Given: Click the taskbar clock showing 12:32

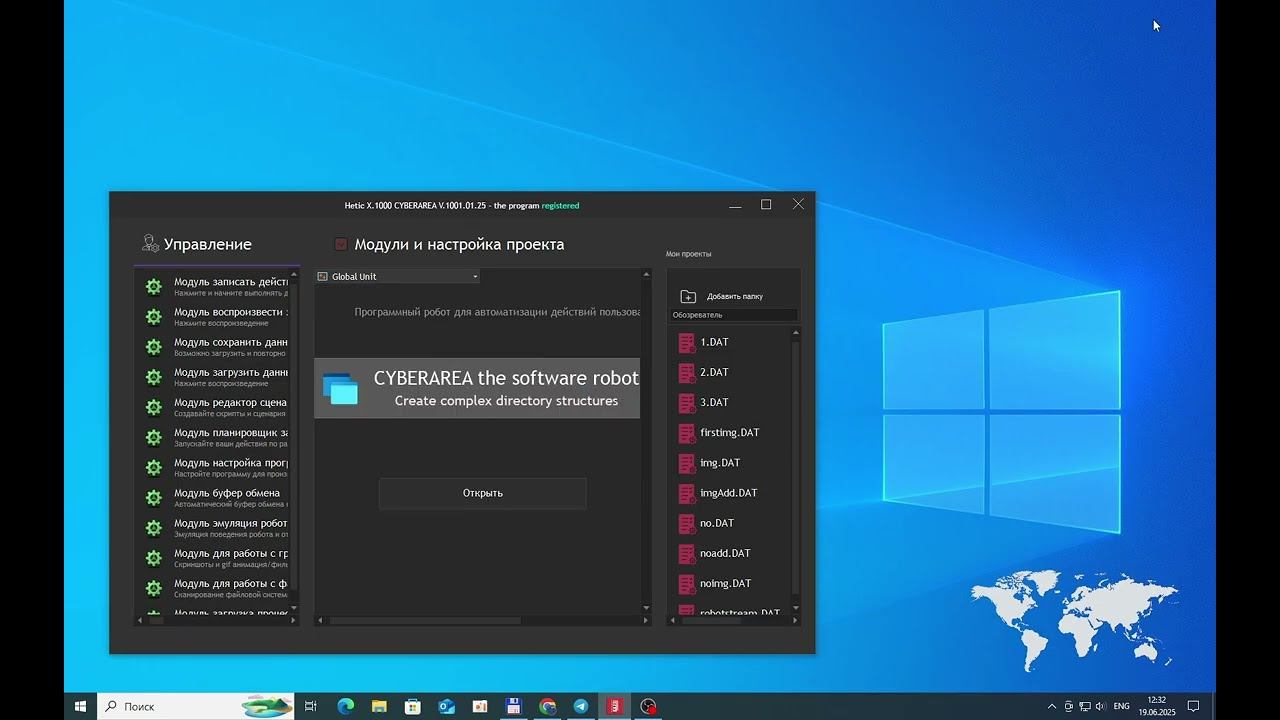Looking at the screenshot, I should [1157, 706].
